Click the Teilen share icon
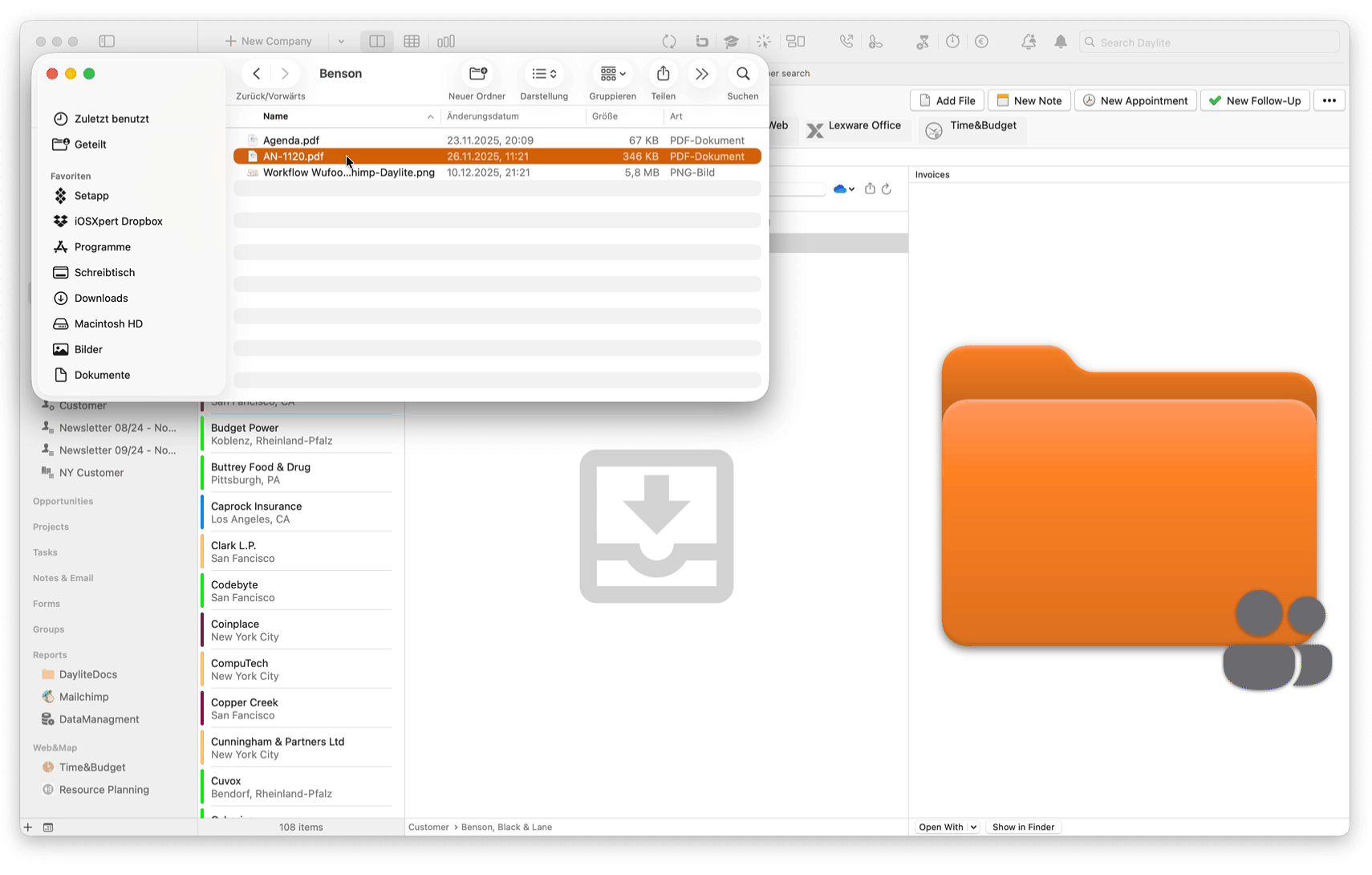 [663, 74]
